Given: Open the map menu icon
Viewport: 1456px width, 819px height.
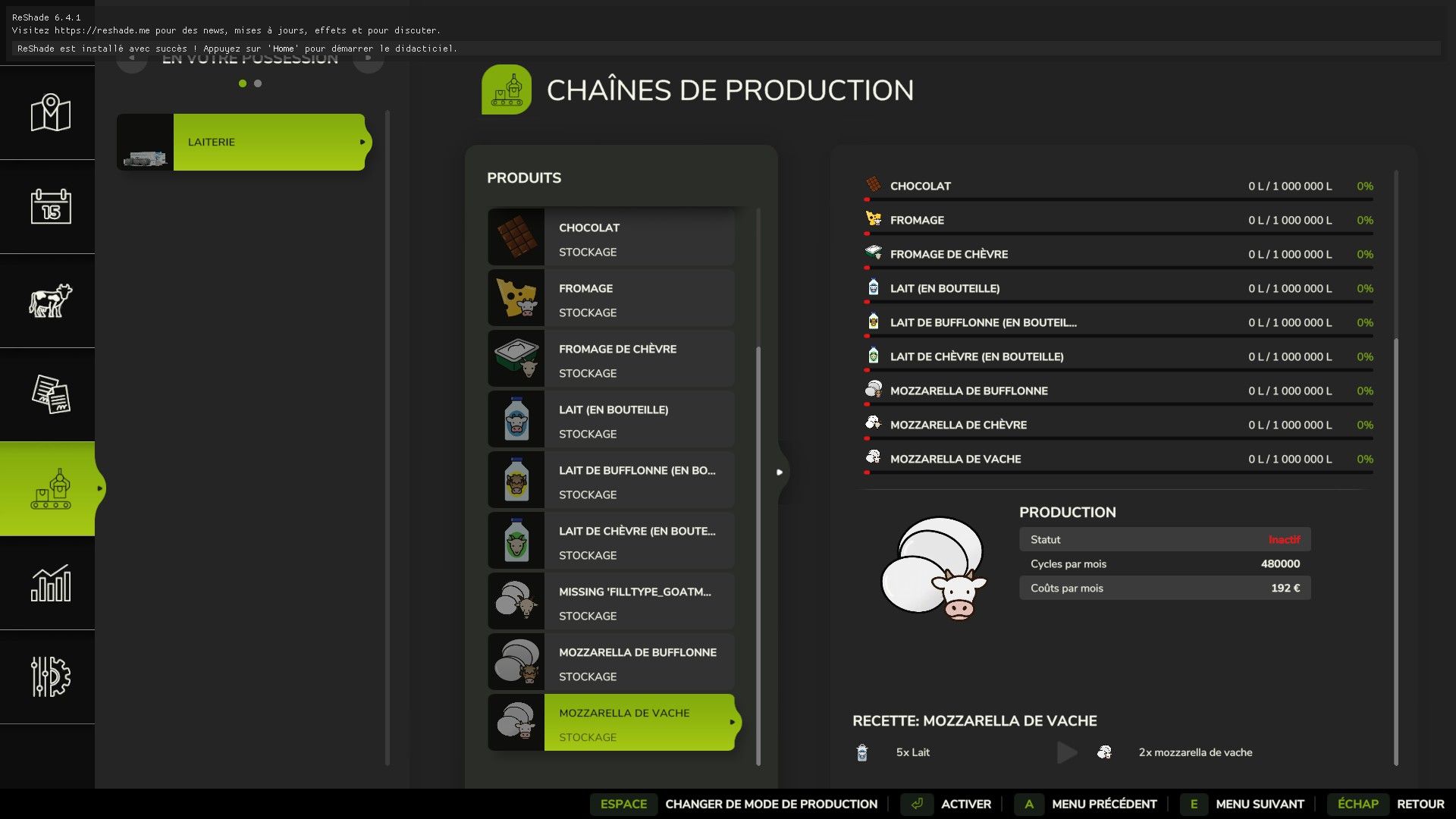Looking at the screenshot, I should pos(50,113).
